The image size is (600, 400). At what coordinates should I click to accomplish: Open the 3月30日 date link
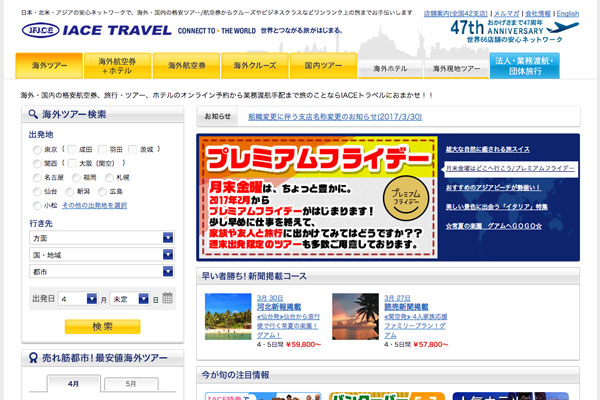click(x=270, y=298)
